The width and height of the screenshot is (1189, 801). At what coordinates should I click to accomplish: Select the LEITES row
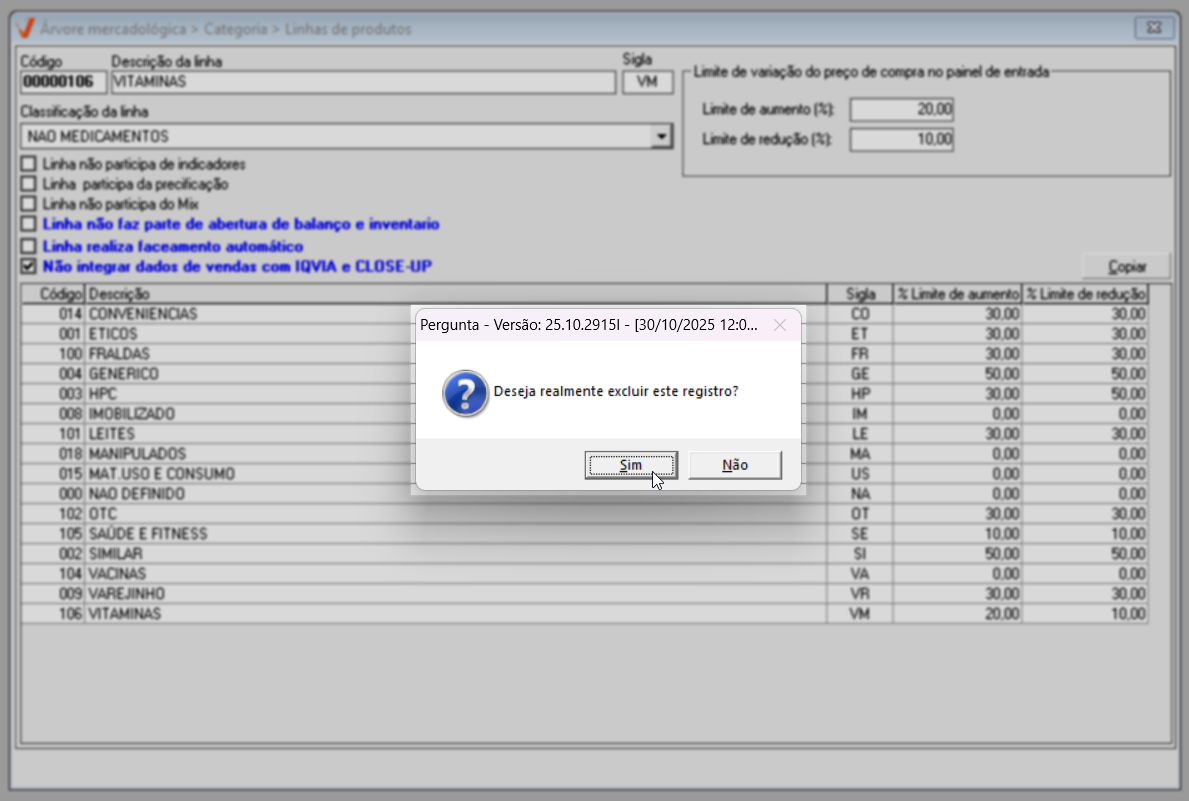pos(584,434)
